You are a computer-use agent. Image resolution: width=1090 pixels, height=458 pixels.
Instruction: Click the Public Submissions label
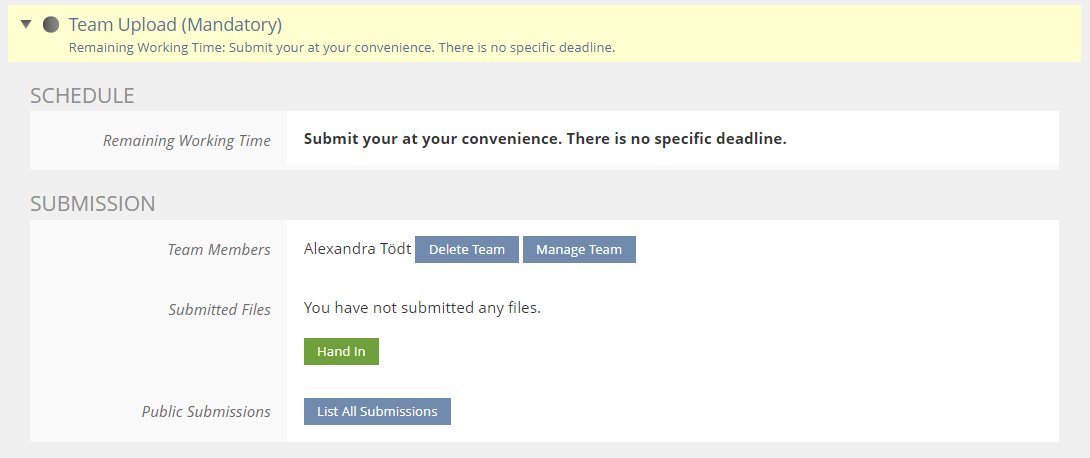pos(206,412)
